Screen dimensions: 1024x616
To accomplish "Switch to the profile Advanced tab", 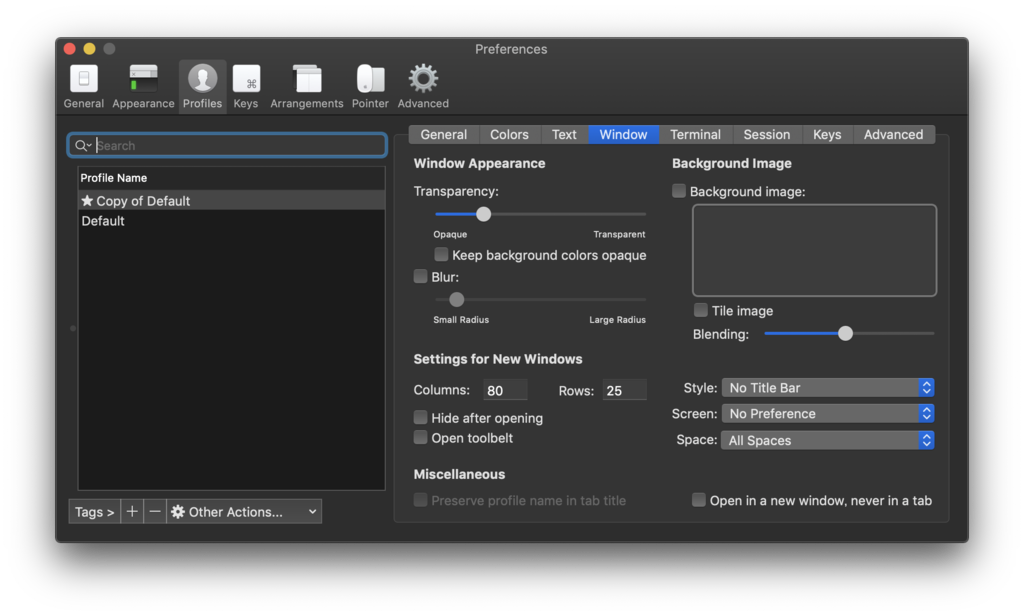I will [893, 135].
